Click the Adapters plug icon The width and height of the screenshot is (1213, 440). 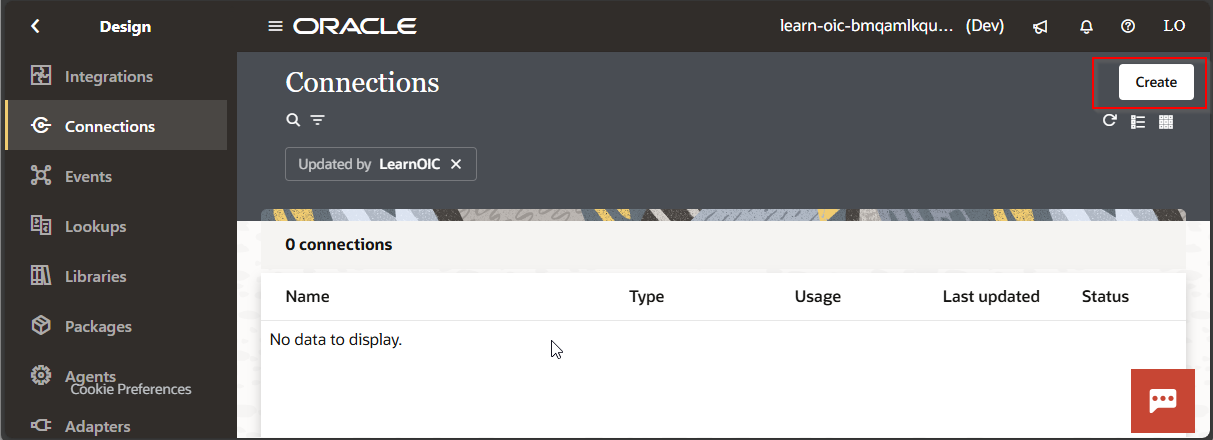tap(41, 426)
